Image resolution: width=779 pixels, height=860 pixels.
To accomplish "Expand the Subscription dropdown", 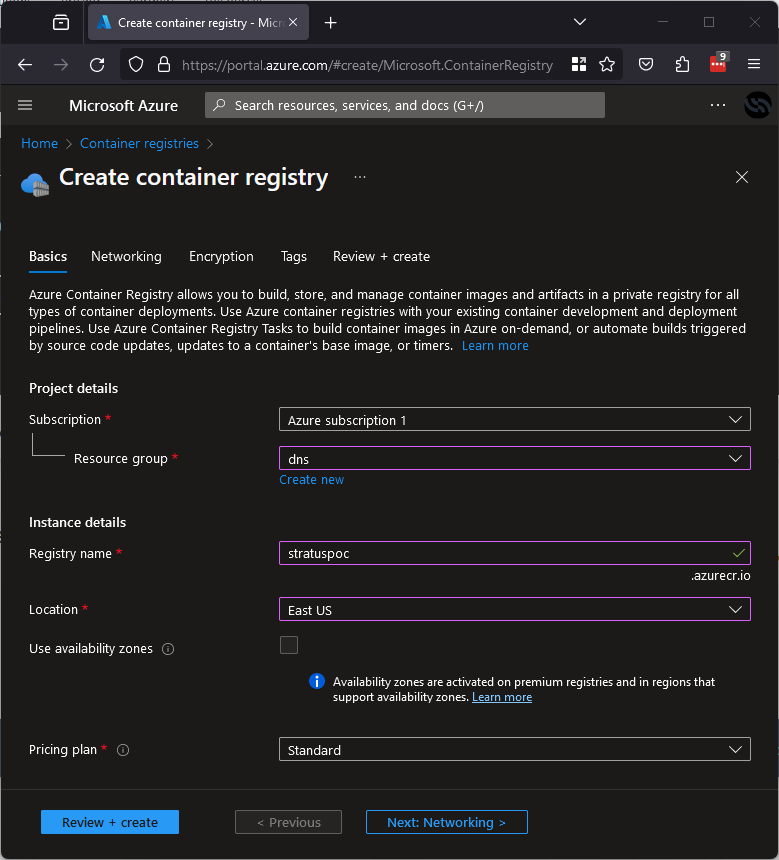I will [515, 420].
